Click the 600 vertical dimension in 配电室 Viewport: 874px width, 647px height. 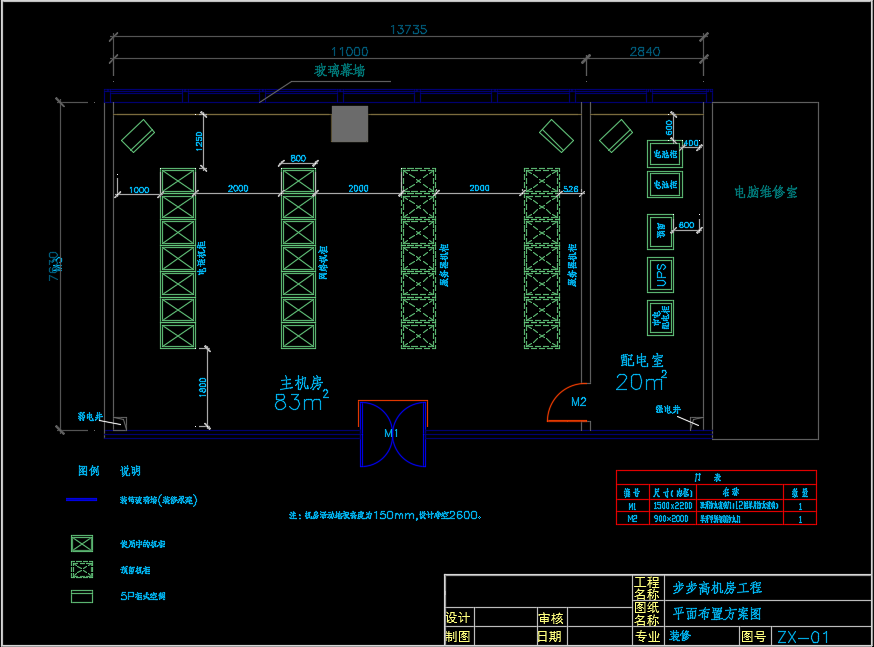[x=669, y=128]
